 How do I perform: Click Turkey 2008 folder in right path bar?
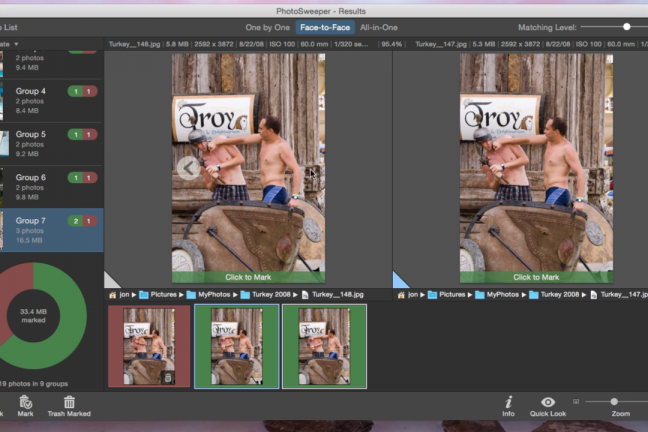click(555, 295)
